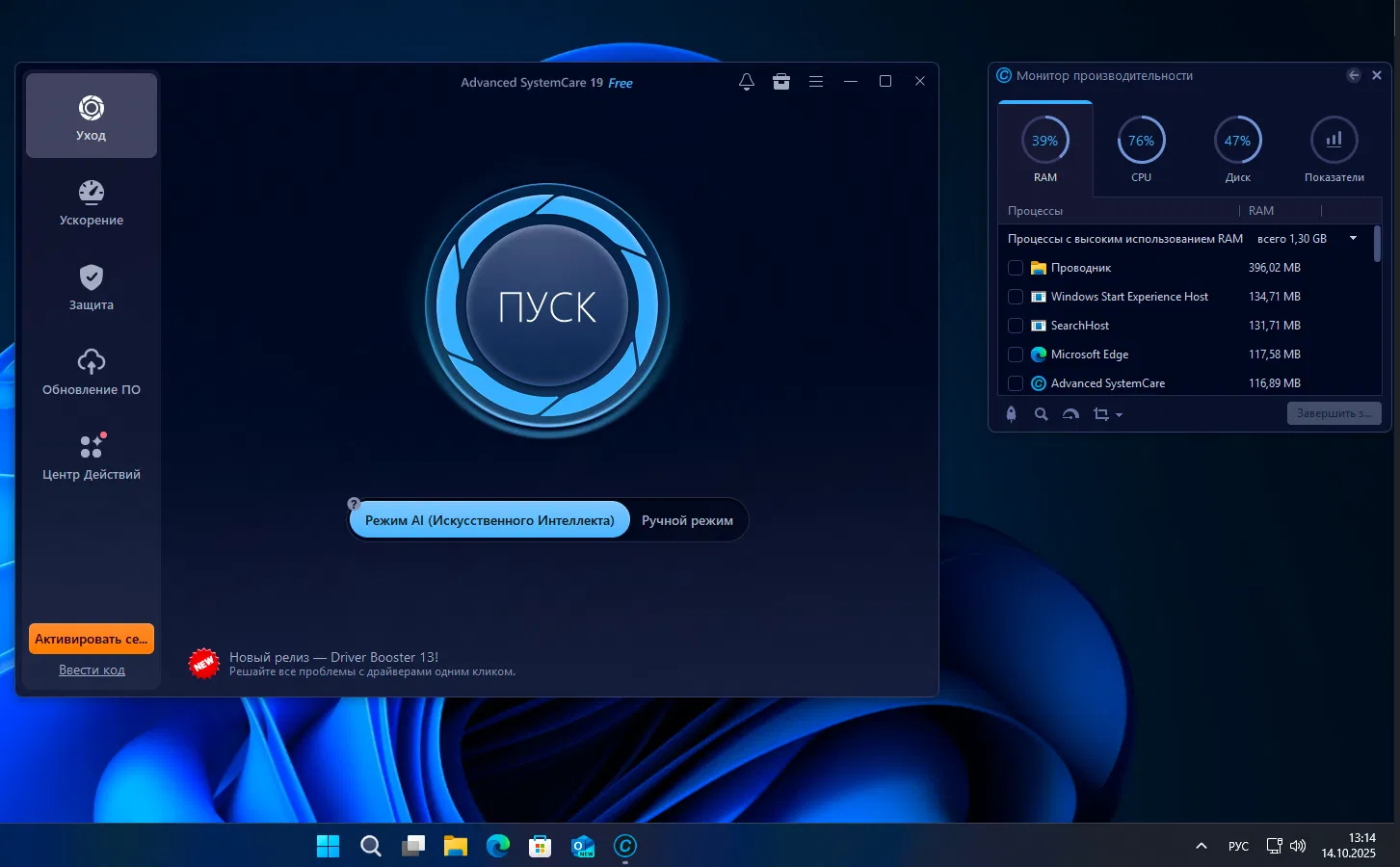Check the SearchHost process checkbox
Screen dimensions: 1400x867
pyautogui.click(x=1016, y=326)
